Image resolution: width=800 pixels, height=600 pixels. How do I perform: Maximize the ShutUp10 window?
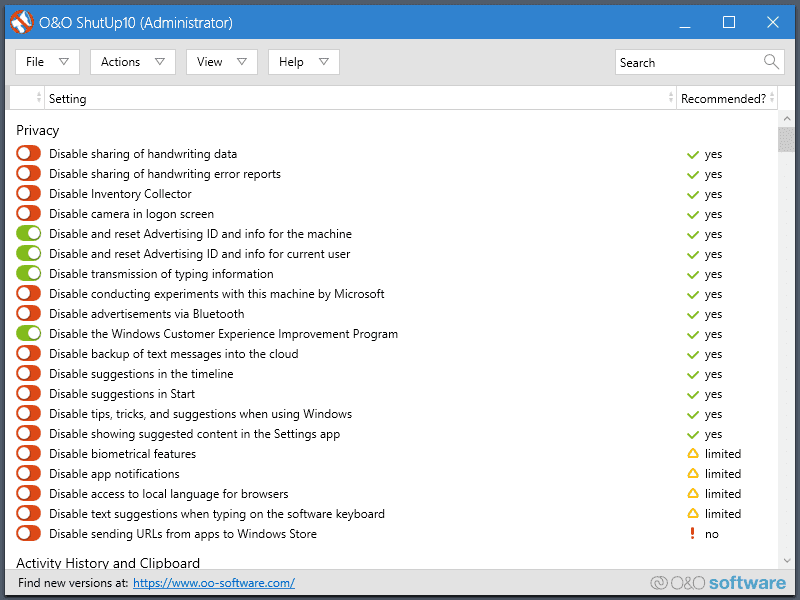[729, 22]
